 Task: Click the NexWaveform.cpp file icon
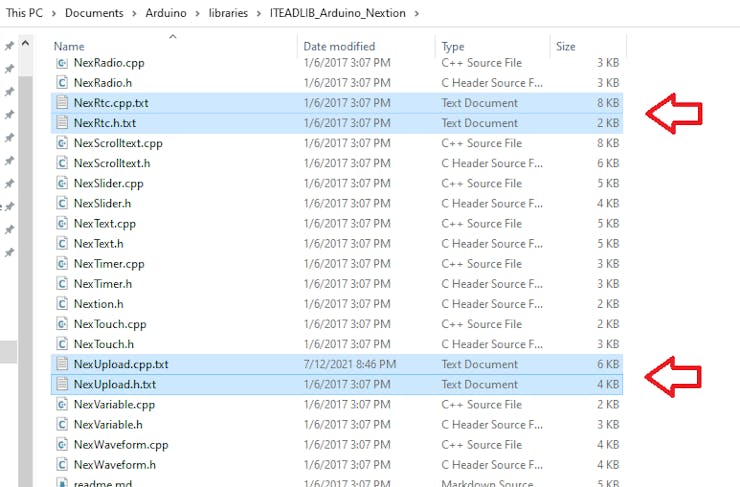tap(62, 445)
